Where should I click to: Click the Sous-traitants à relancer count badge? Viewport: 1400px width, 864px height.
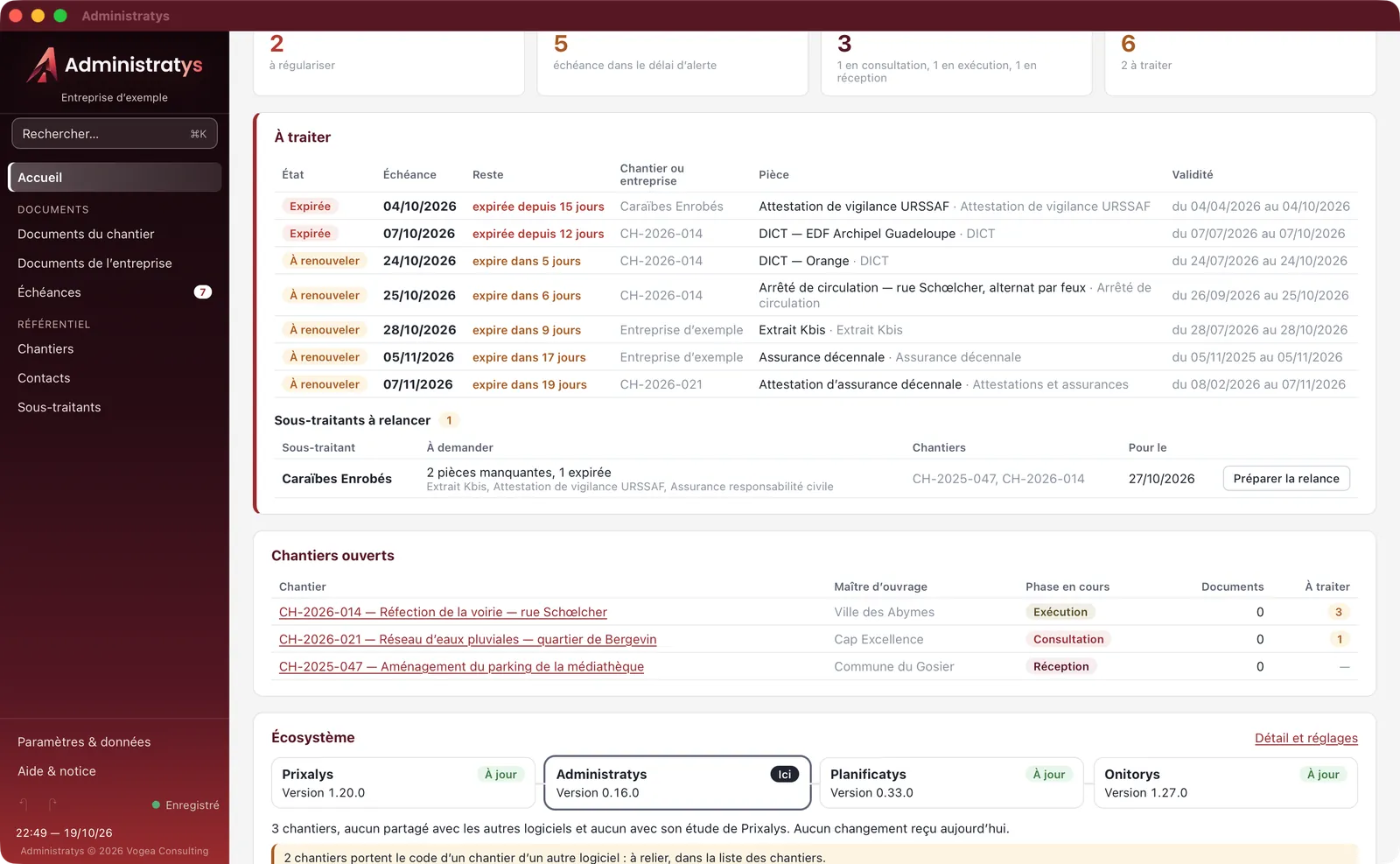tap(449, 420)
